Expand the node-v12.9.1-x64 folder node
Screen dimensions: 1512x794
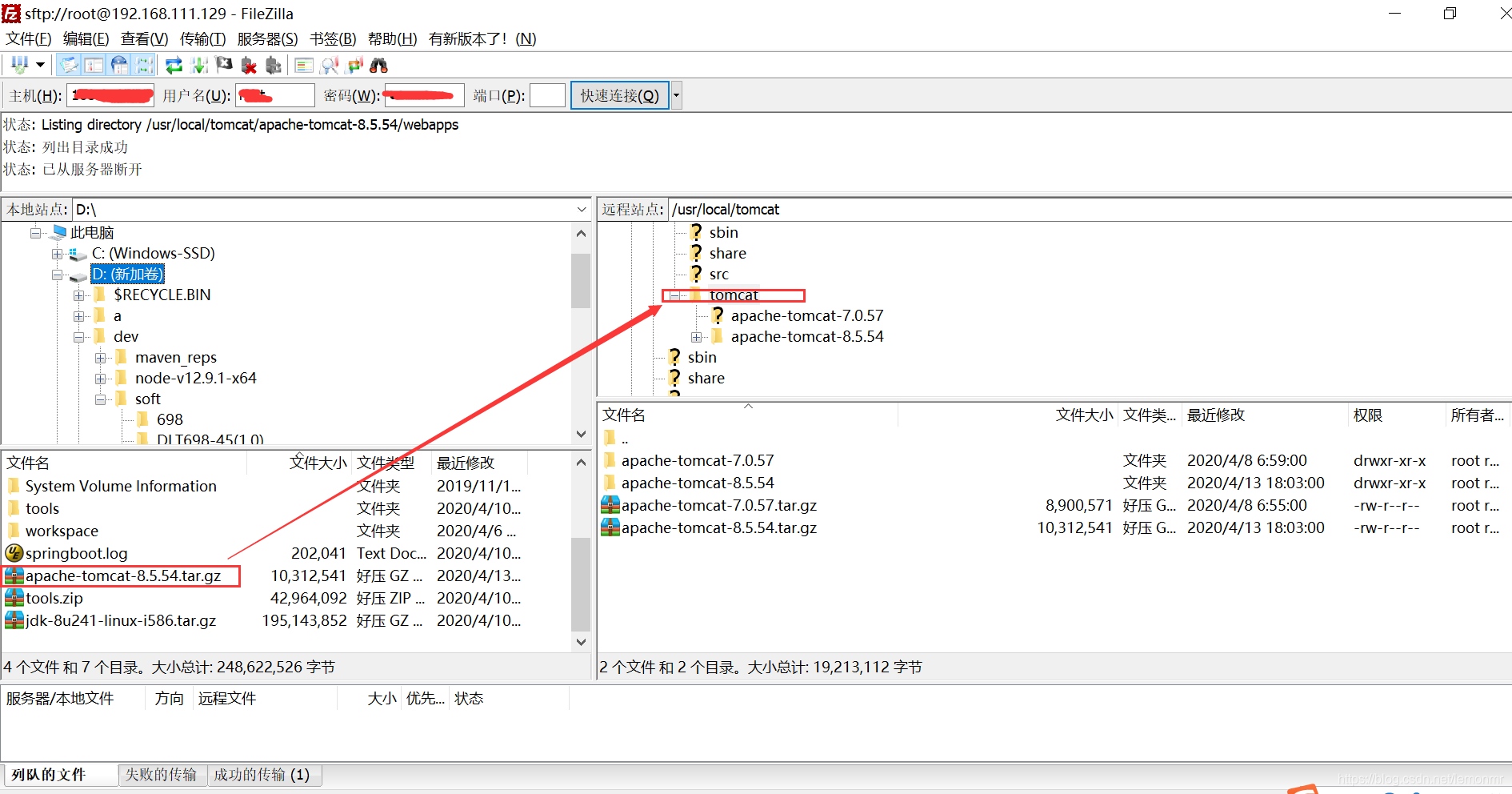101,379
